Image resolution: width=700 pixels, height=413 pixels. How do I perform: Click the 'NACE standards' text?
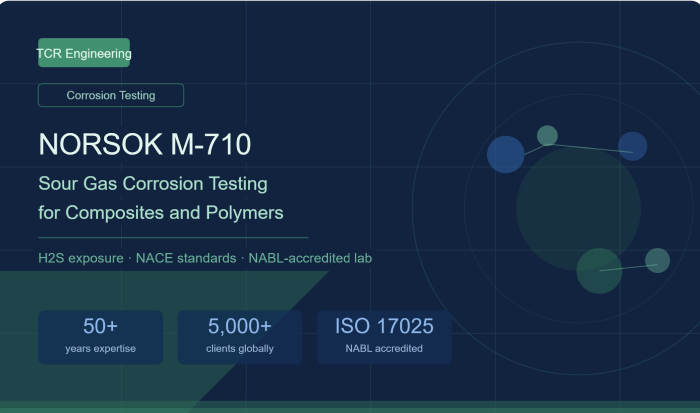coord(186,258)
